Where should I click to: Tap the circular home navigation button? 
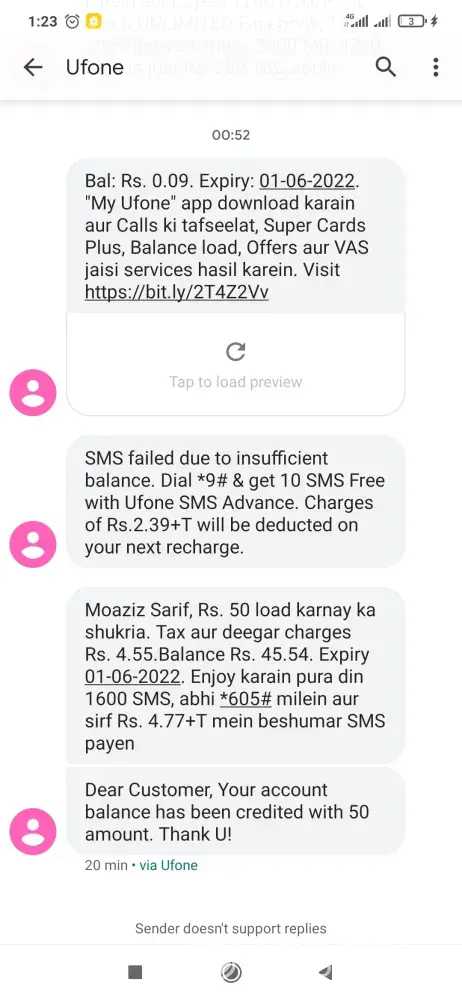click(x=230, y=971)
